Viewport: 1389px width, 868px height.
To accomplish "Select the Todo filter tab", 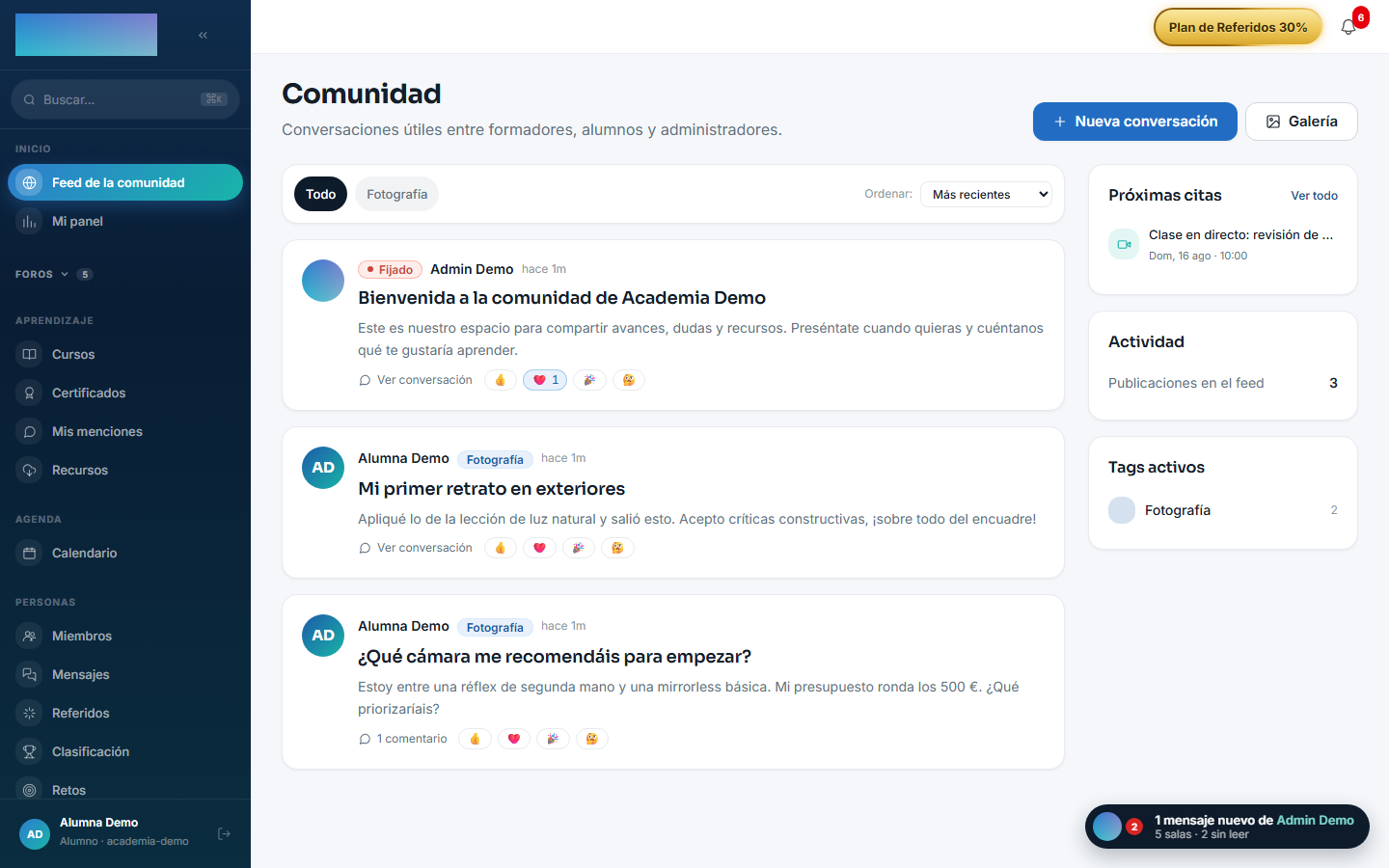I will [320, 194].
